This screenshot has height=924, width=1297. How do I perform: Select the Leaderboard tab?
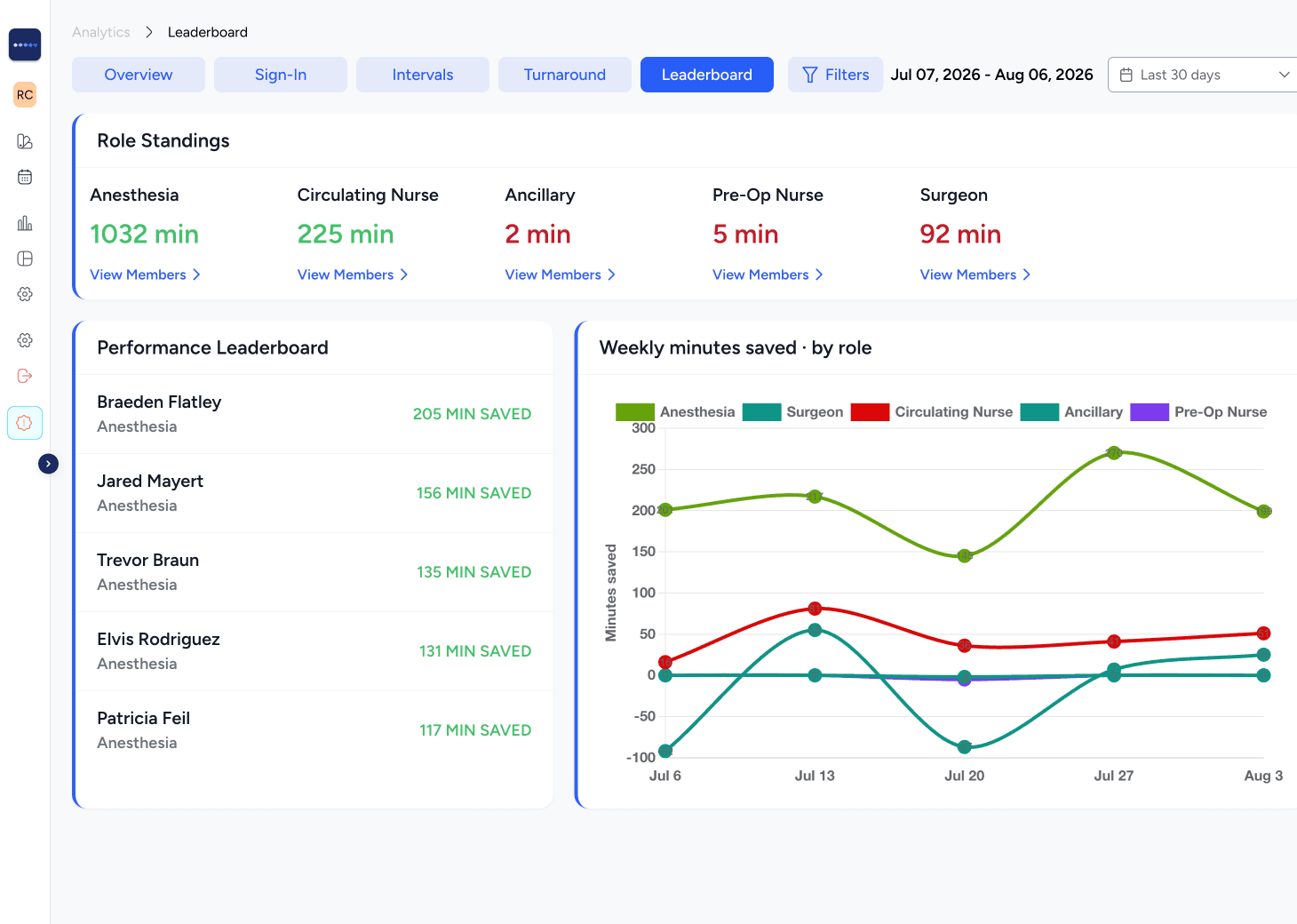click(707, 75)
